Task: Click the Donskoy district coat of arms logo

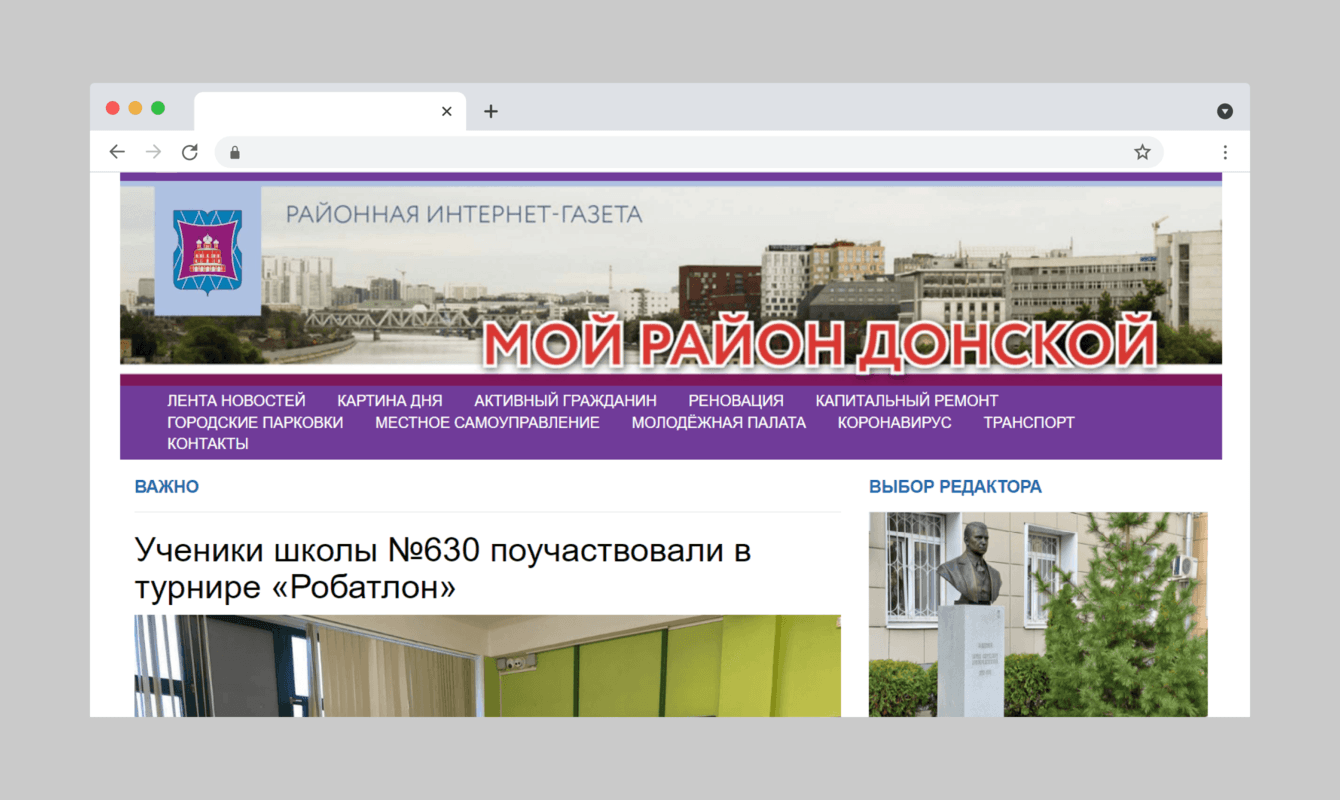Action: click(207, 251)
